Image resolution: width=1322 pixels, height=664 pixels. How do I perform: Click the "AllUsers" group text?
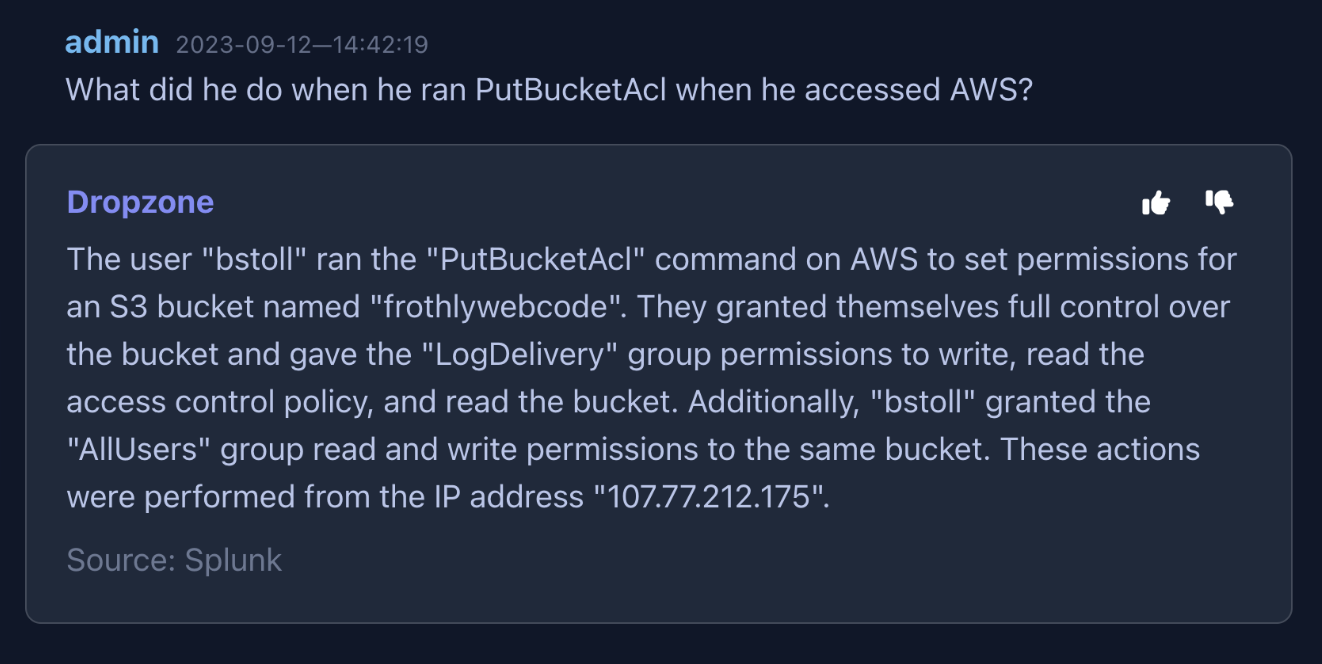click(x=139, y=449)
